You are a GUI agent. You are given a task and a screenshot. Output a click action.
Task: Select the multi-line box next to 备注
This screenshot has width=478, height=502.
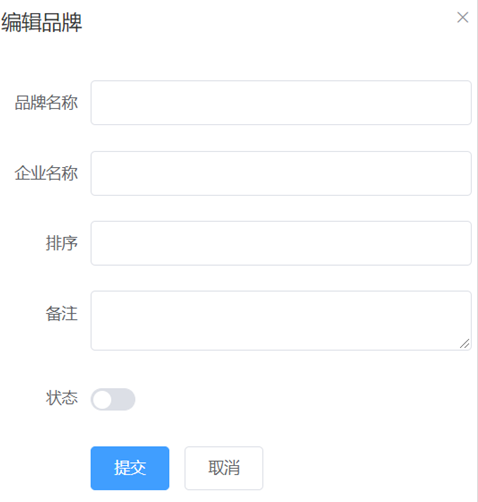(281, 320)
